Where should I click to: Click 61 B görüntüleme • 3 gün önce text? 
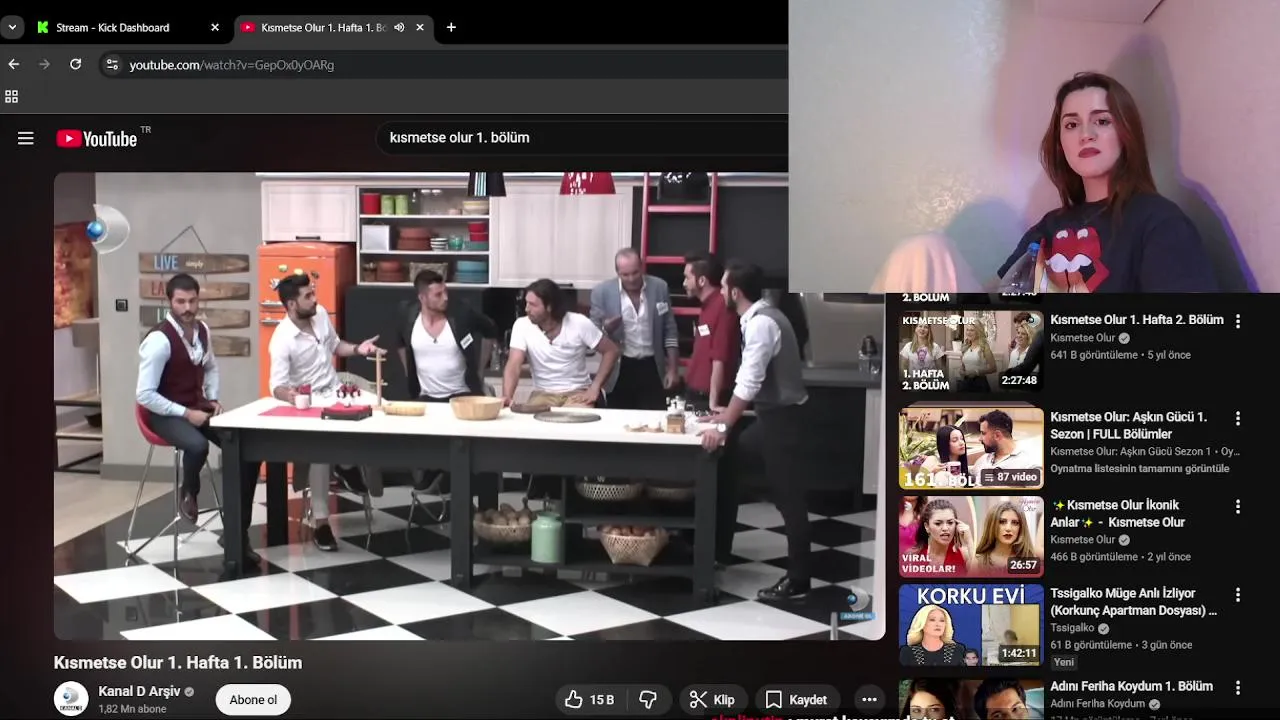[x=1121, y=645]
